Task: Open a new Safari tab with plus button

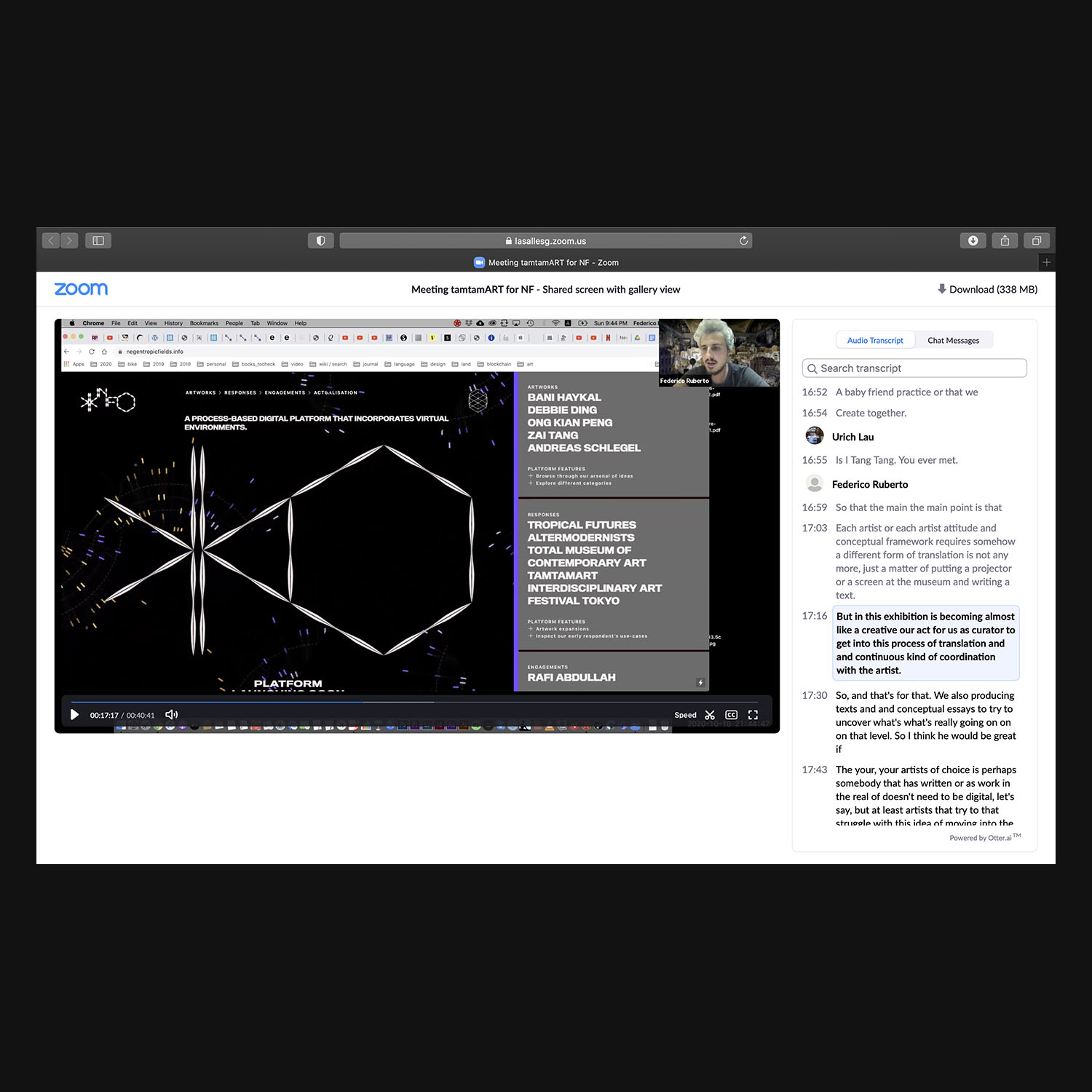Action: pyautogui.click(x=1046, y=262)
